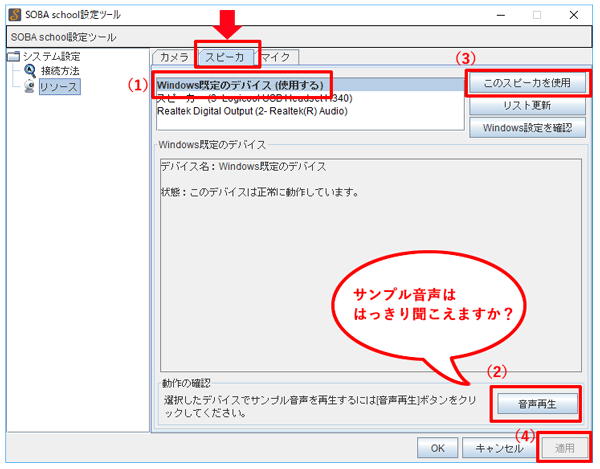600x469 pixels.
Task: Click デバイス名: Windows既定のデバイス text
Action: tap(243, 166)
